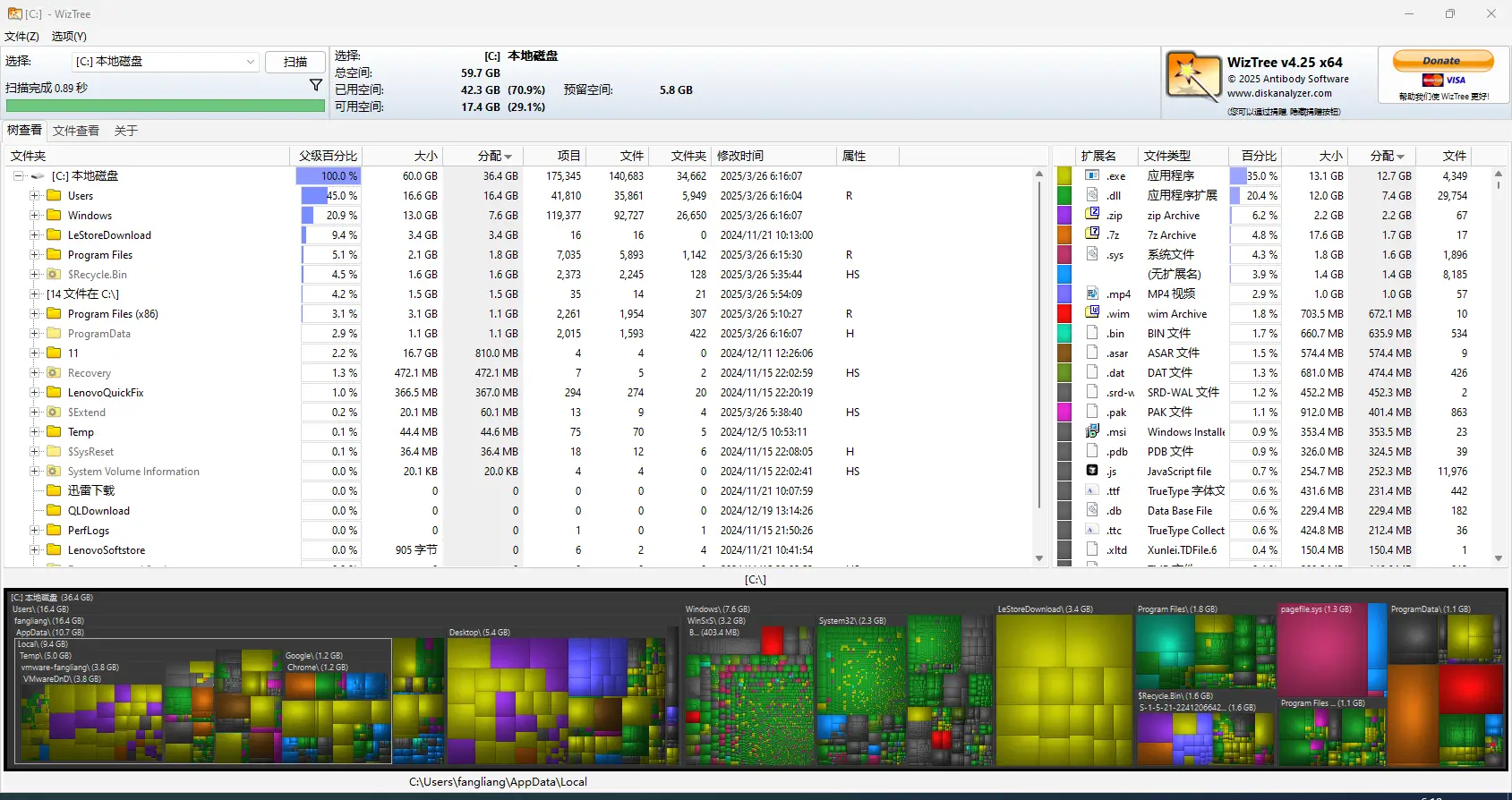Click the filter funnel icon
This screenshot has width=1512, height=800.
pyautogui.click(x=316, y=85)
